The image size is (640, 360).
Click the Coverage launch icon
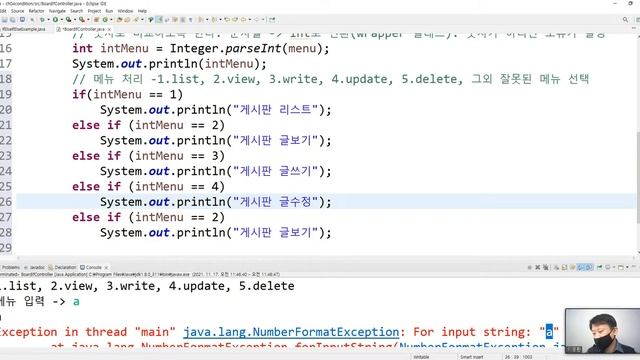(68, 20)
